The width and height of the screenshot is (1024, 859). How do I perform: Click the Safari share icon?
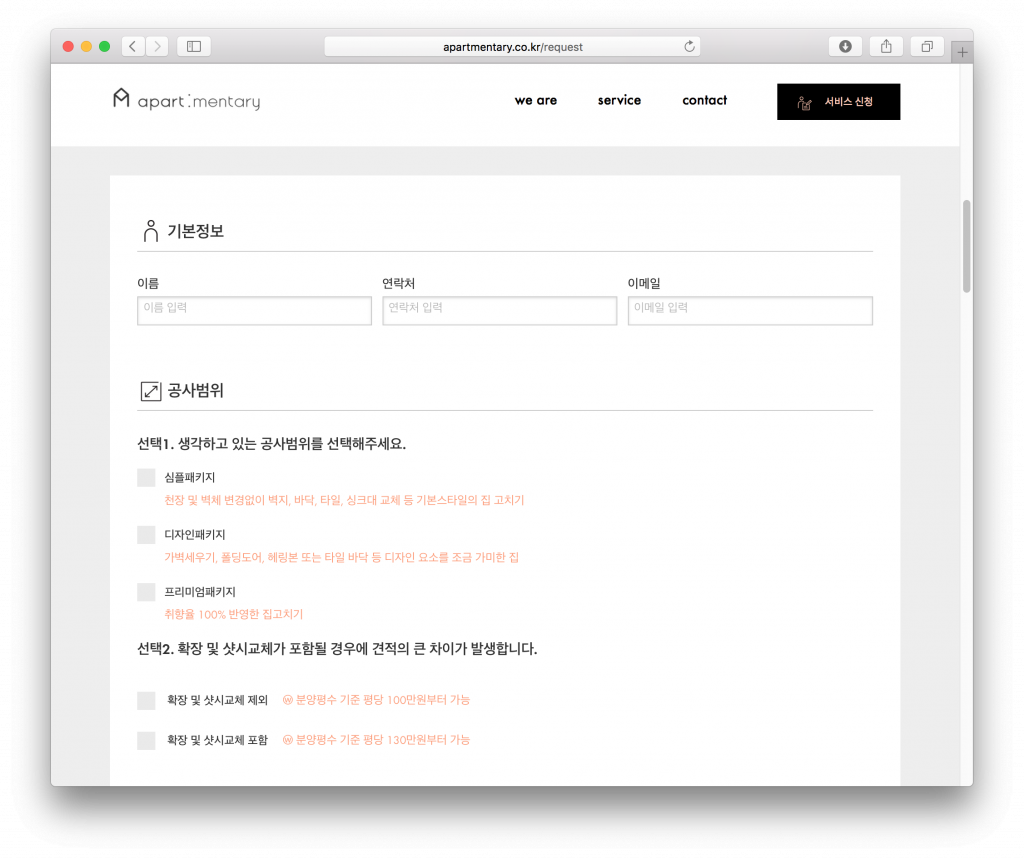pos(886,46)
